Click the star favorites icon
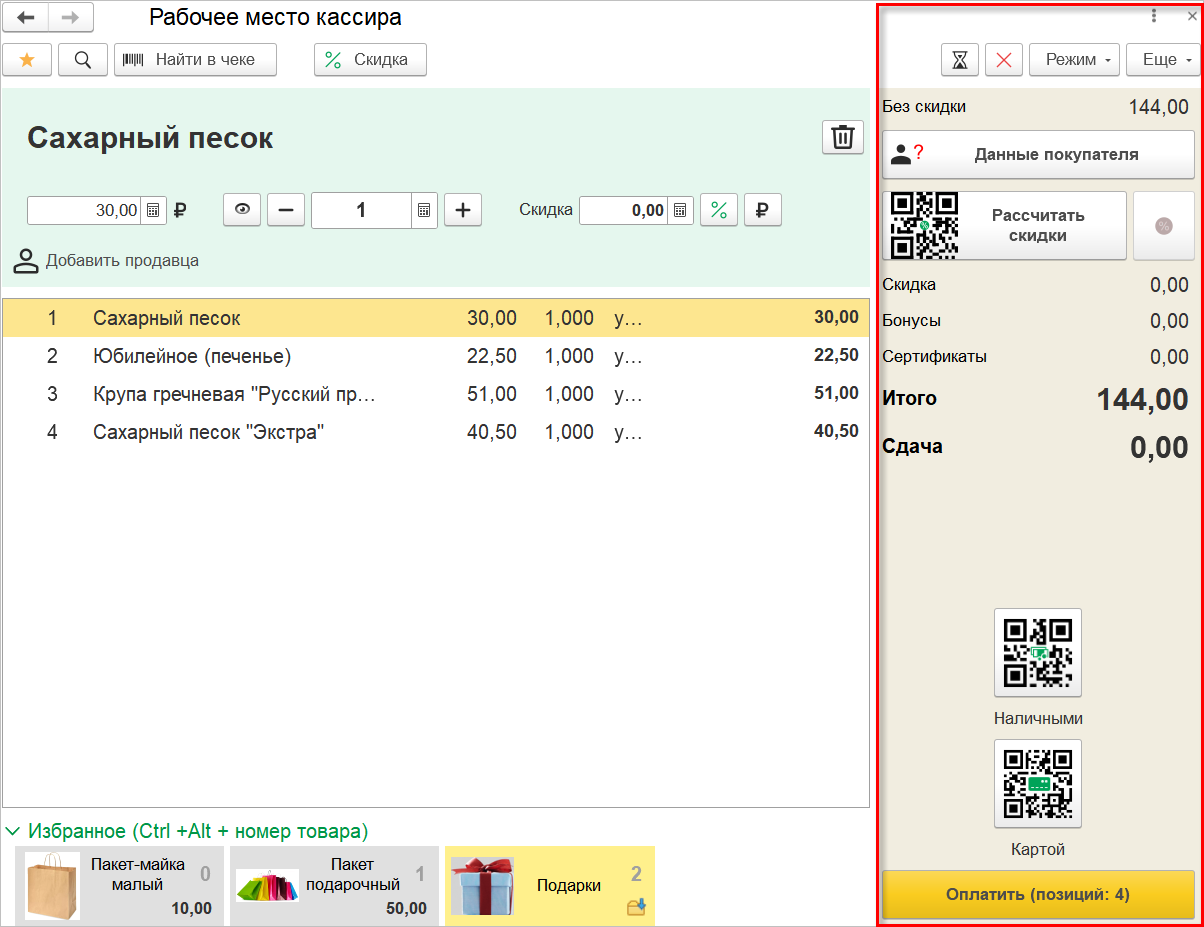The width and height of the screenshot is (1204, 927). click(x=27, y=60)
